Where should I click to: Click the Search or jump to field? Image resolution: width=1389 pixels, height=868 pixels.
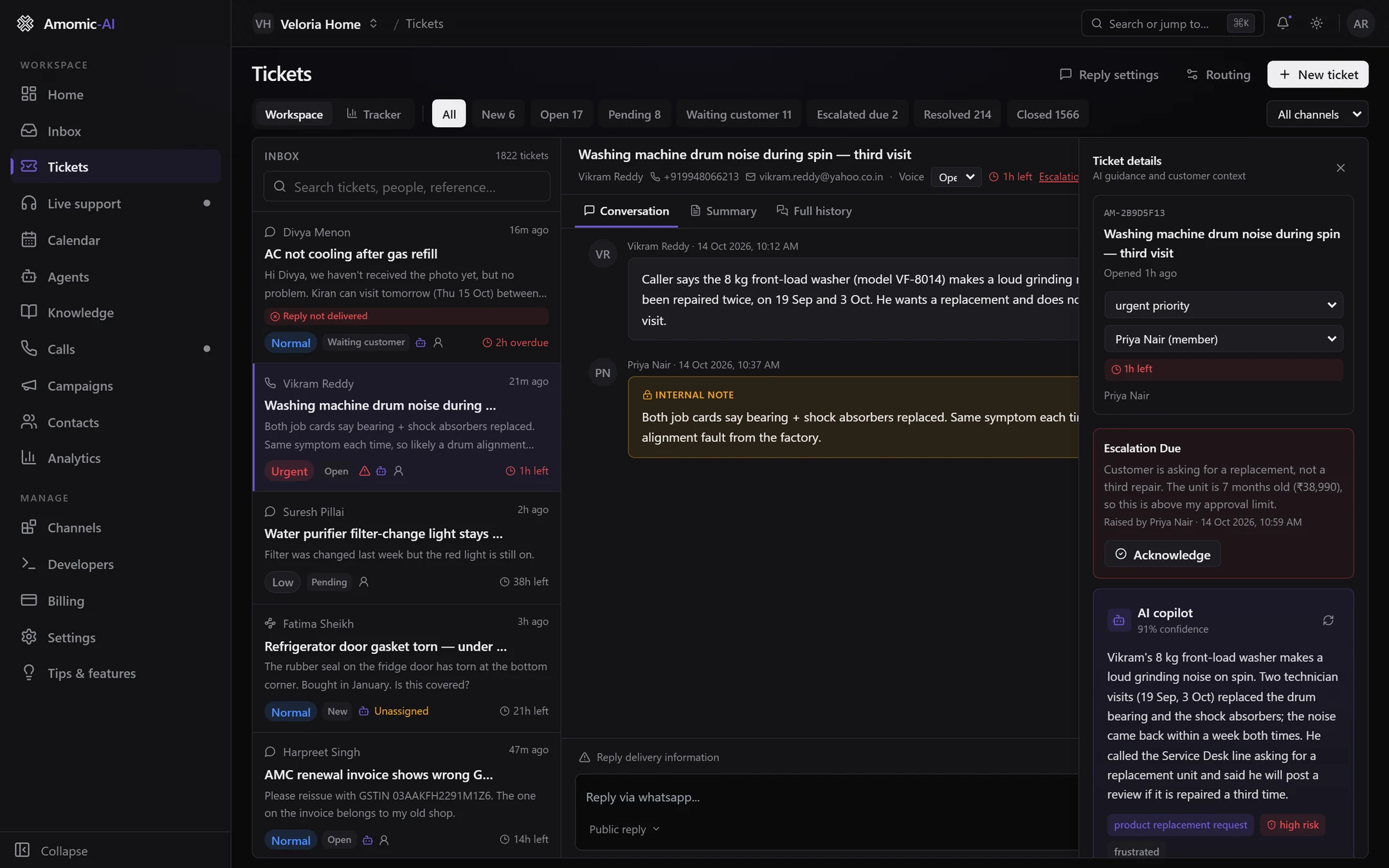tap(1172, 24)
